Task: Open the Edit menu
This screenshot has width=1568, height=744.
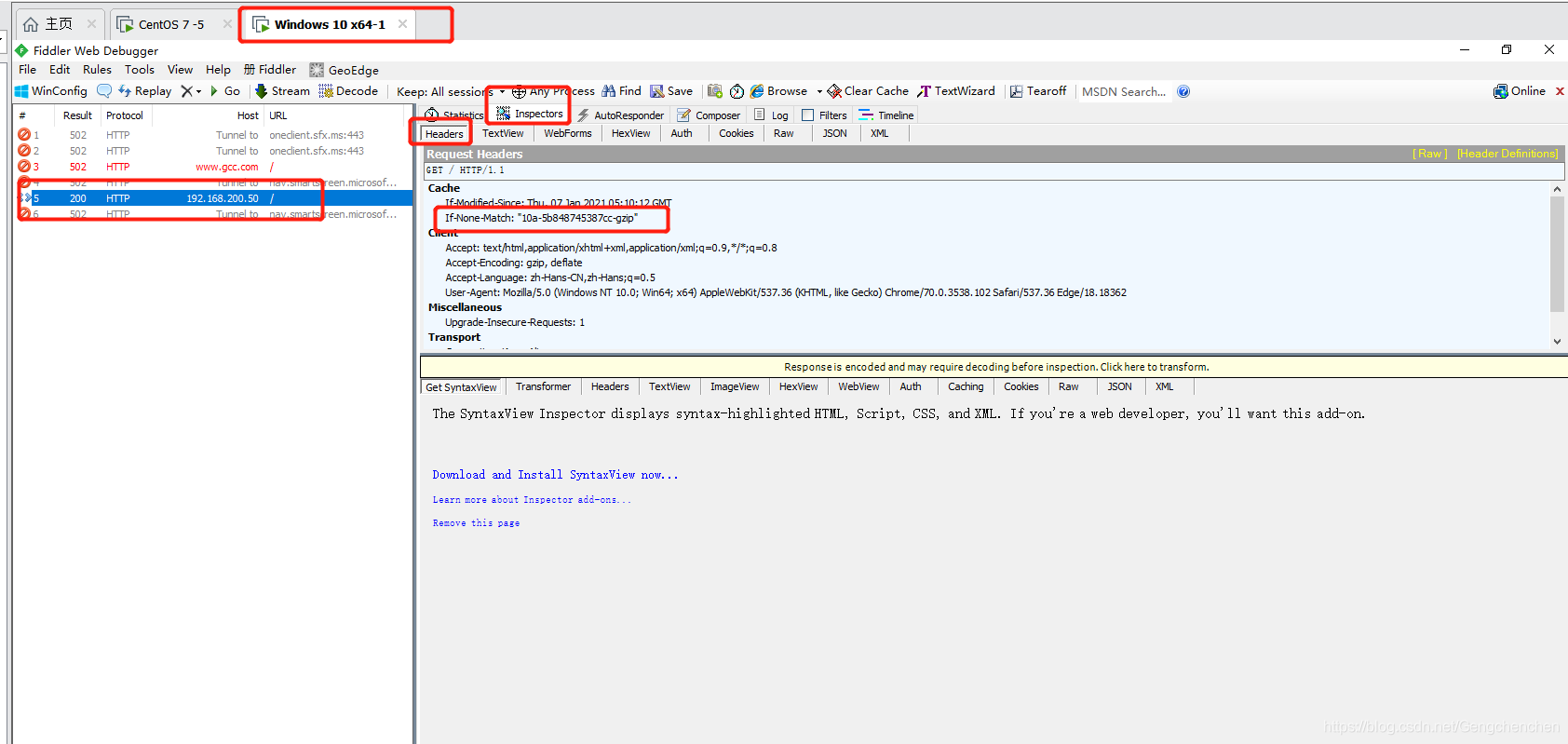Action: coord(60,70)
